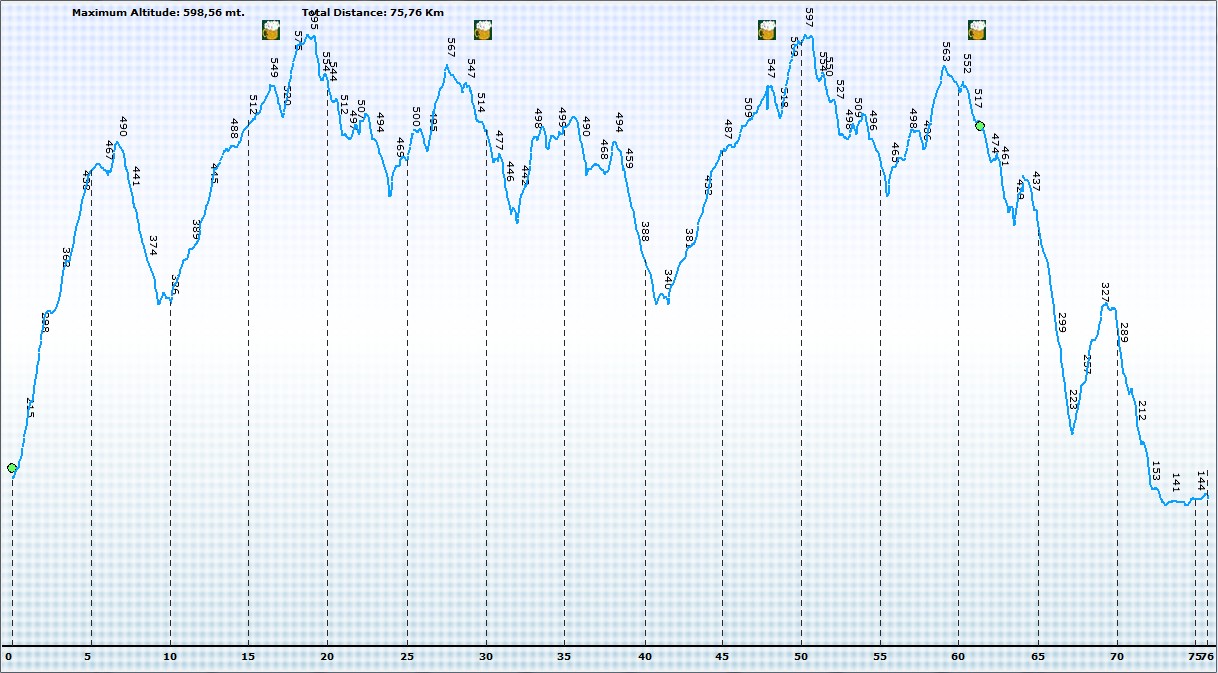Click the beer mug icon left of the 597 peak

(767, 30)
